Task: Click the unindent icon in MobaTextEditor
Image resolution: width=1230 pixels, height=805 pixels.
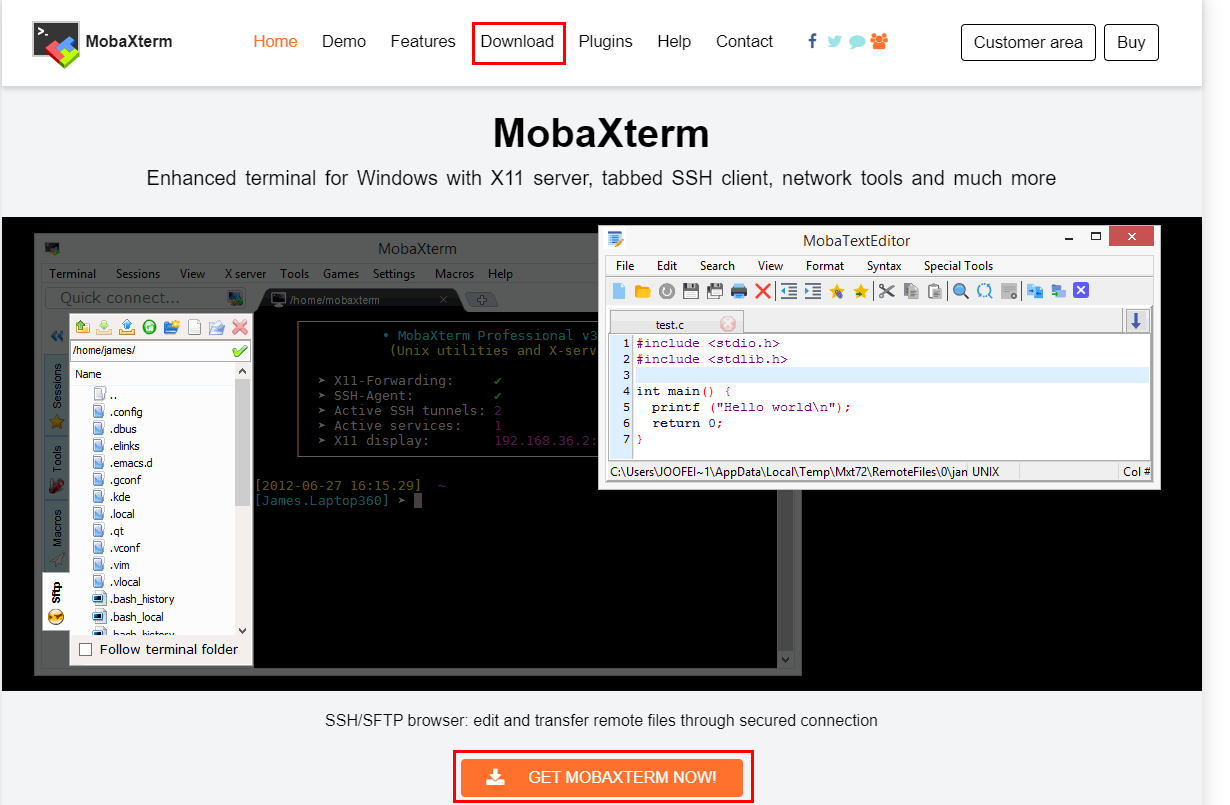Action: (x=788, y=291)
